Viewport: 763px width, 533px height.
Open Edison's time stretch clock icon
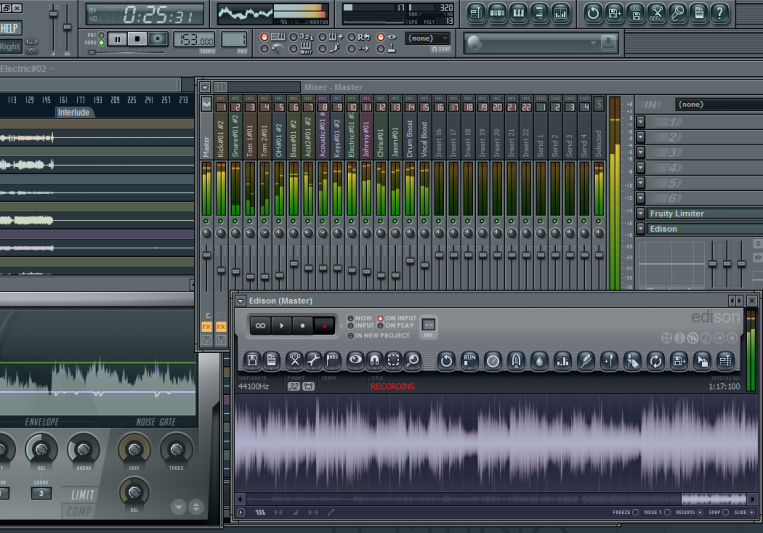(492, 361)
